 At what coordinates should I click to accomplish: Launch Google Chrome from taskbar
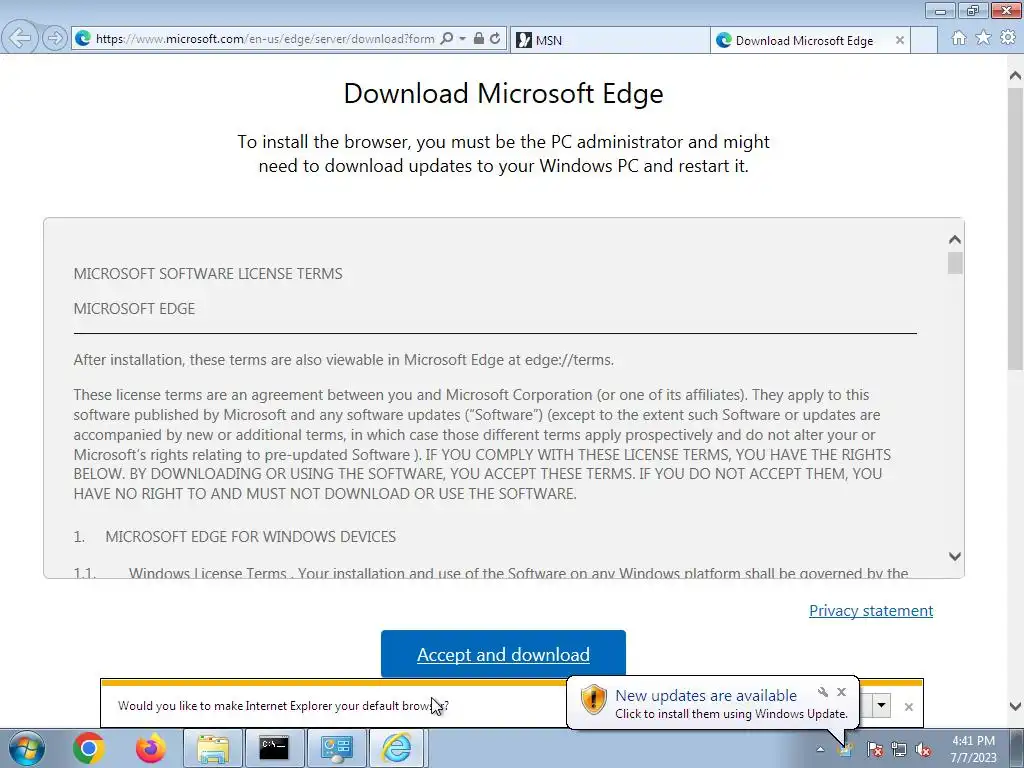click(x=89, y=748)
